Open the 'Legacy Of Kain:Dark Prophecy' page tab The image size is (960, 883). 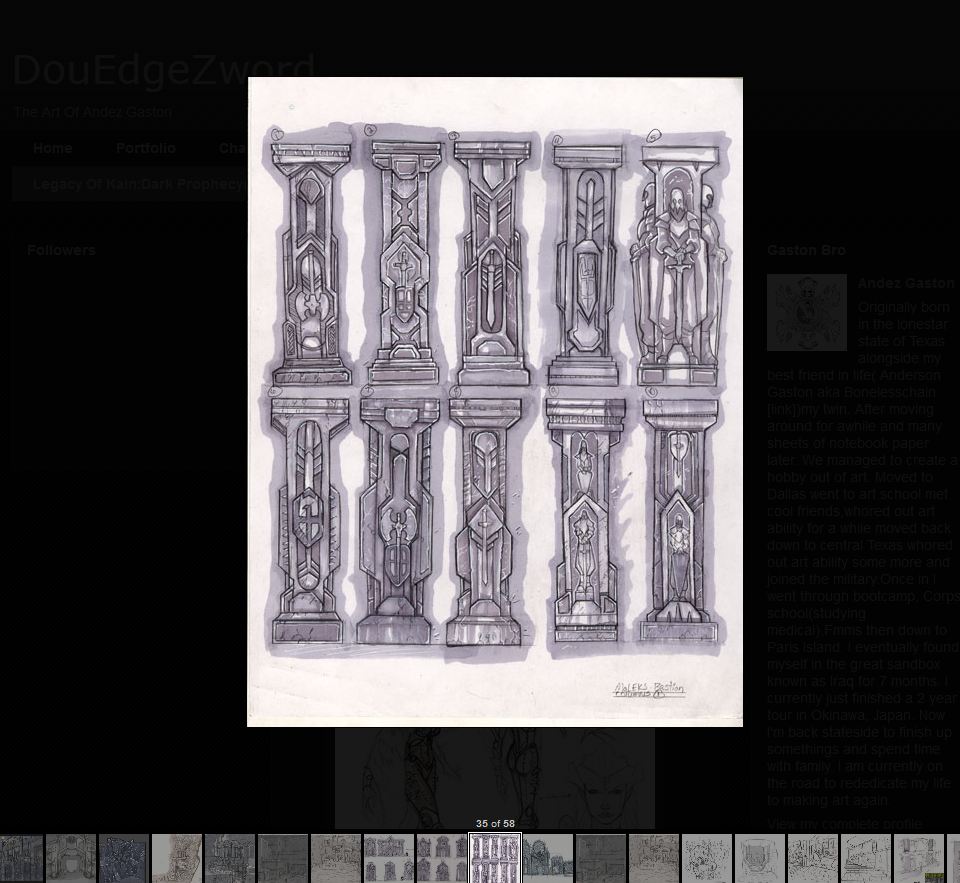coord(138,184)
